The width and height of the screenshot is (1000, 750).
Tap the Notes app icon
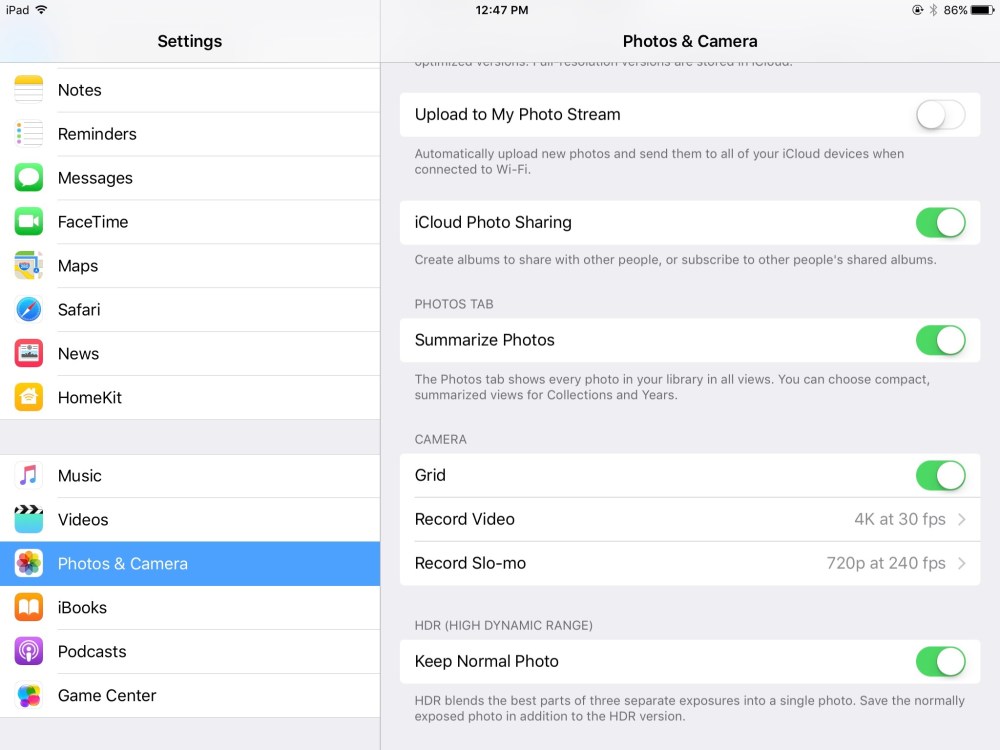pos(29,90)
